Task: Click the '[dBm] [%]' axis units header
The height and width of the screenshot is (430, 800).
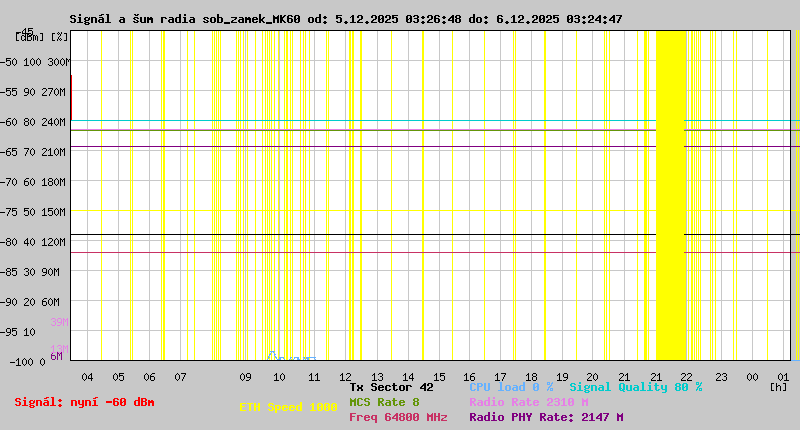Action: pos(42,37)
